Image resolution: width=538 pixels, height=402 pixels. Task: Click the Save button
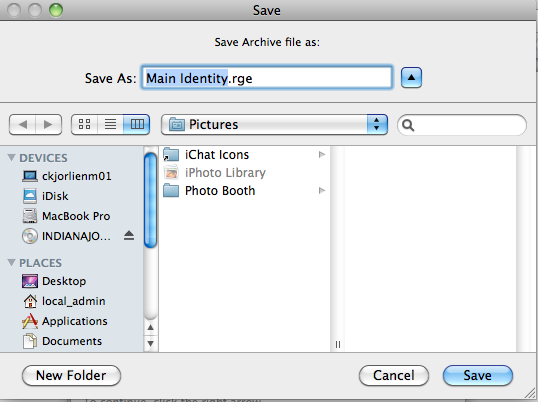478,375
